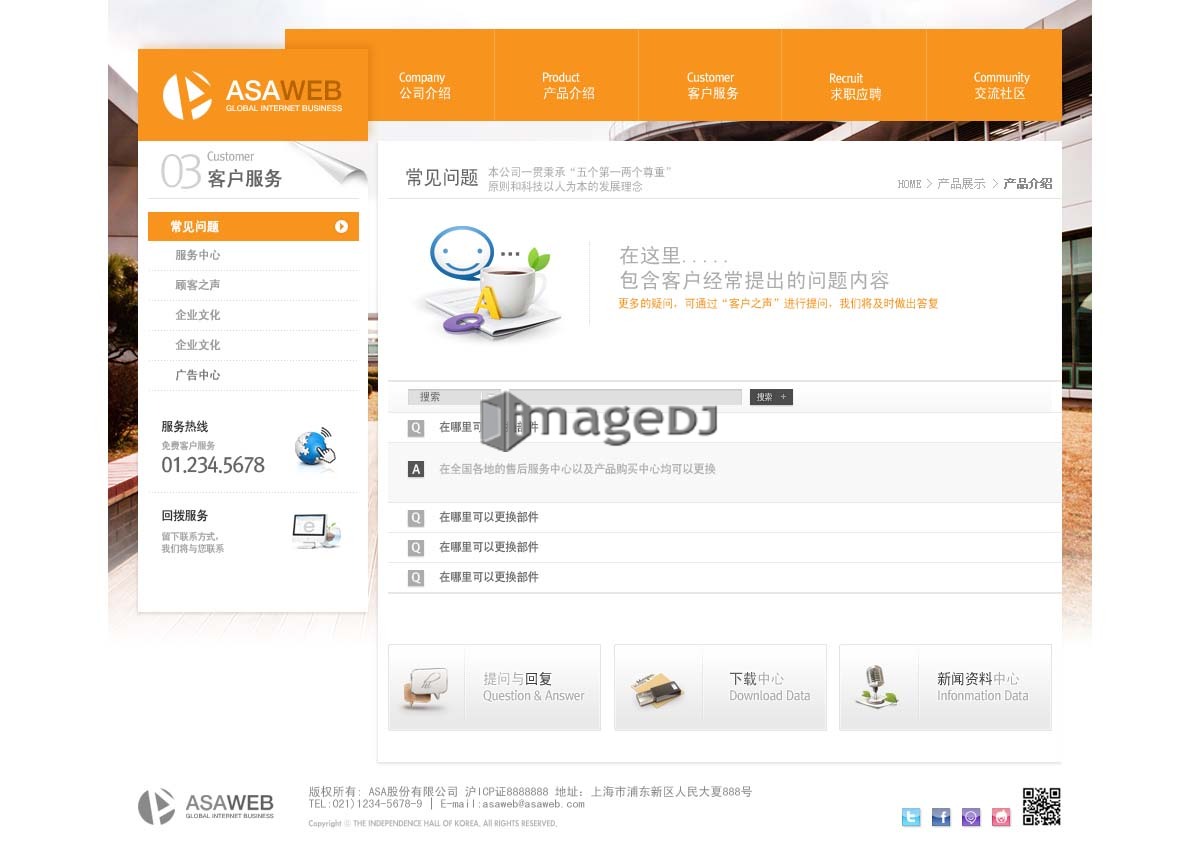1200x842 pixels.
Task: Click the purple smiley chat icon
Action: [971, 817]
